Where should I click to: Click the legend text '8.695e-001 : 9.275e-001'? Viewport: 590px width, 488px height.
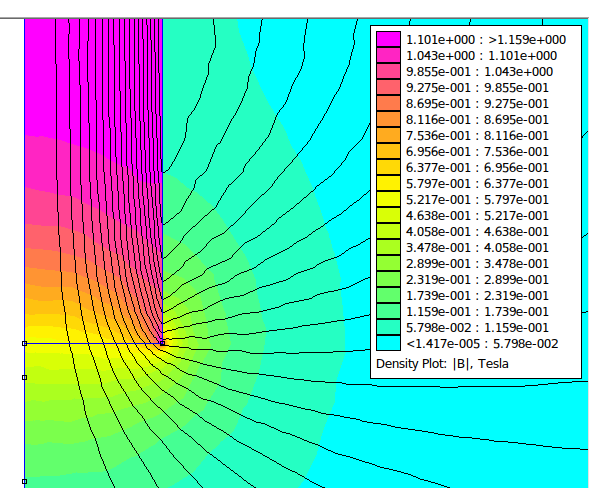[x=477, y=103]
